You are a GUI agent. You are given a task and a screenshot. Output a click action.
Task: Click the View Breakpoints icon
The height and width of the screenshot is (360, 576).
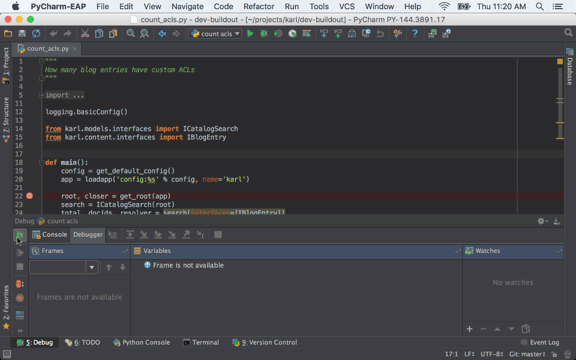pyautogui.click(x=20, y=284)
